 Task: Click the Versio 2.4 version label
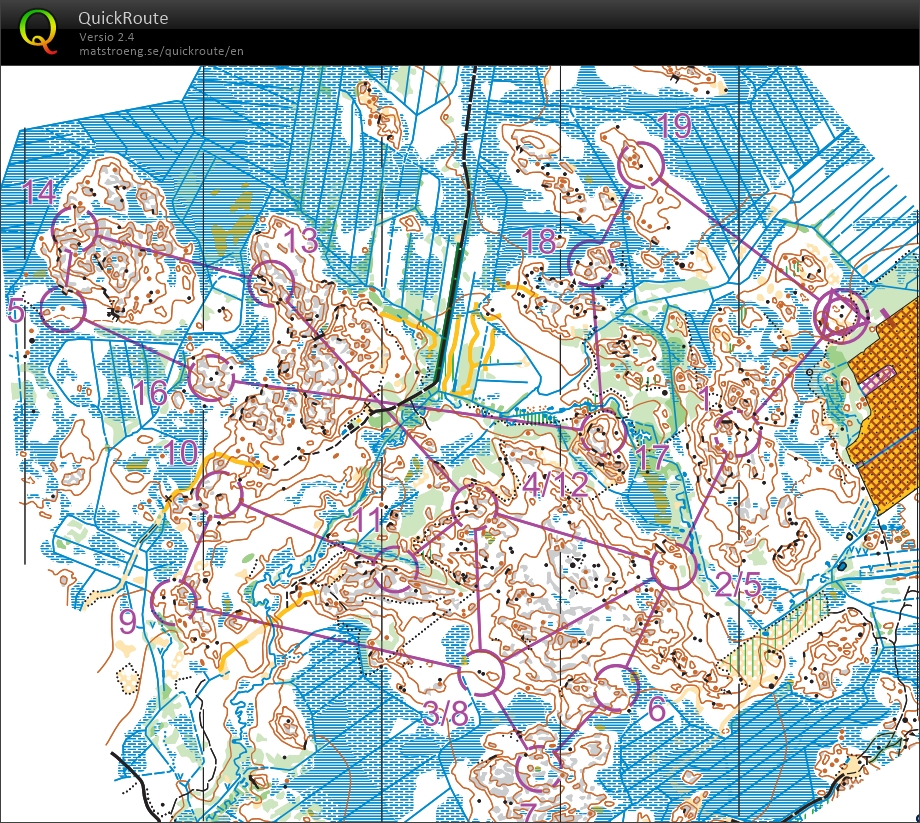click(x=107, y=38)
